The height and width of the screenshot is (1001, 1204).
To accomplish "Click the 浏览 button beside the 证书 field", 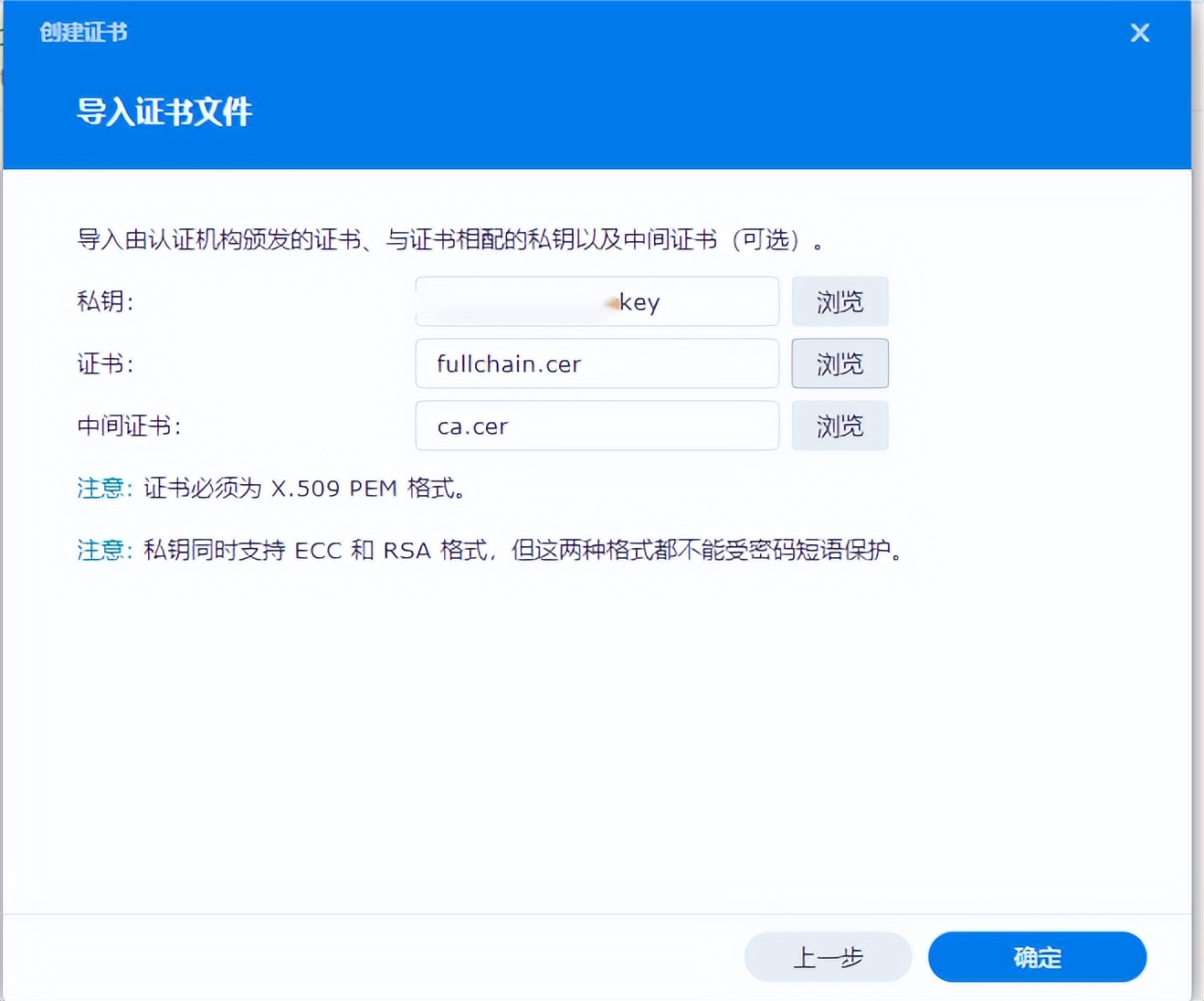I will click(x=839, y=364).
